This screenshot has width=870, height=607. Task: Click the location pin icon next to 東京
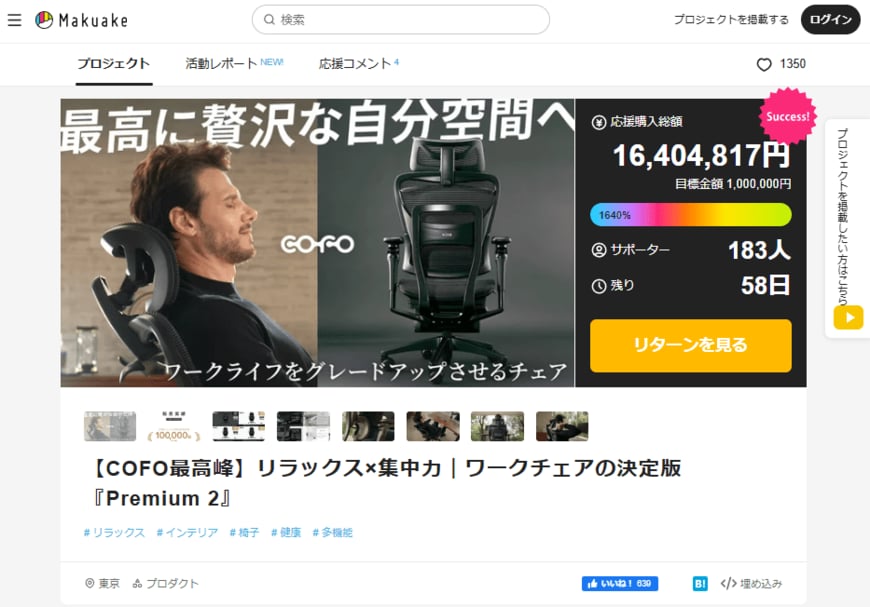click(x=90, y=582)
